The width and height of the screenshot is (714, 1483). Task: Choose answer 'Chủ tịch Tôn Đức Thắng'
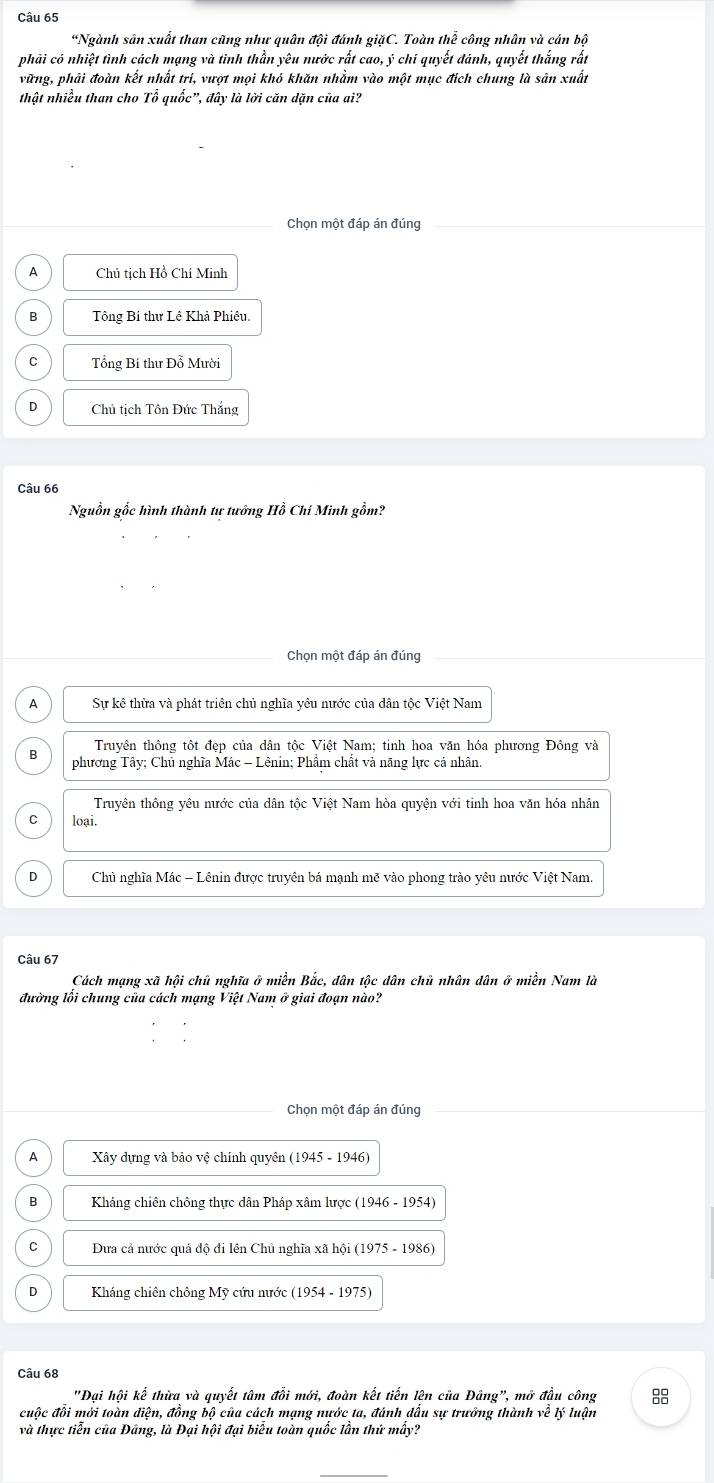tap(156, 407)
